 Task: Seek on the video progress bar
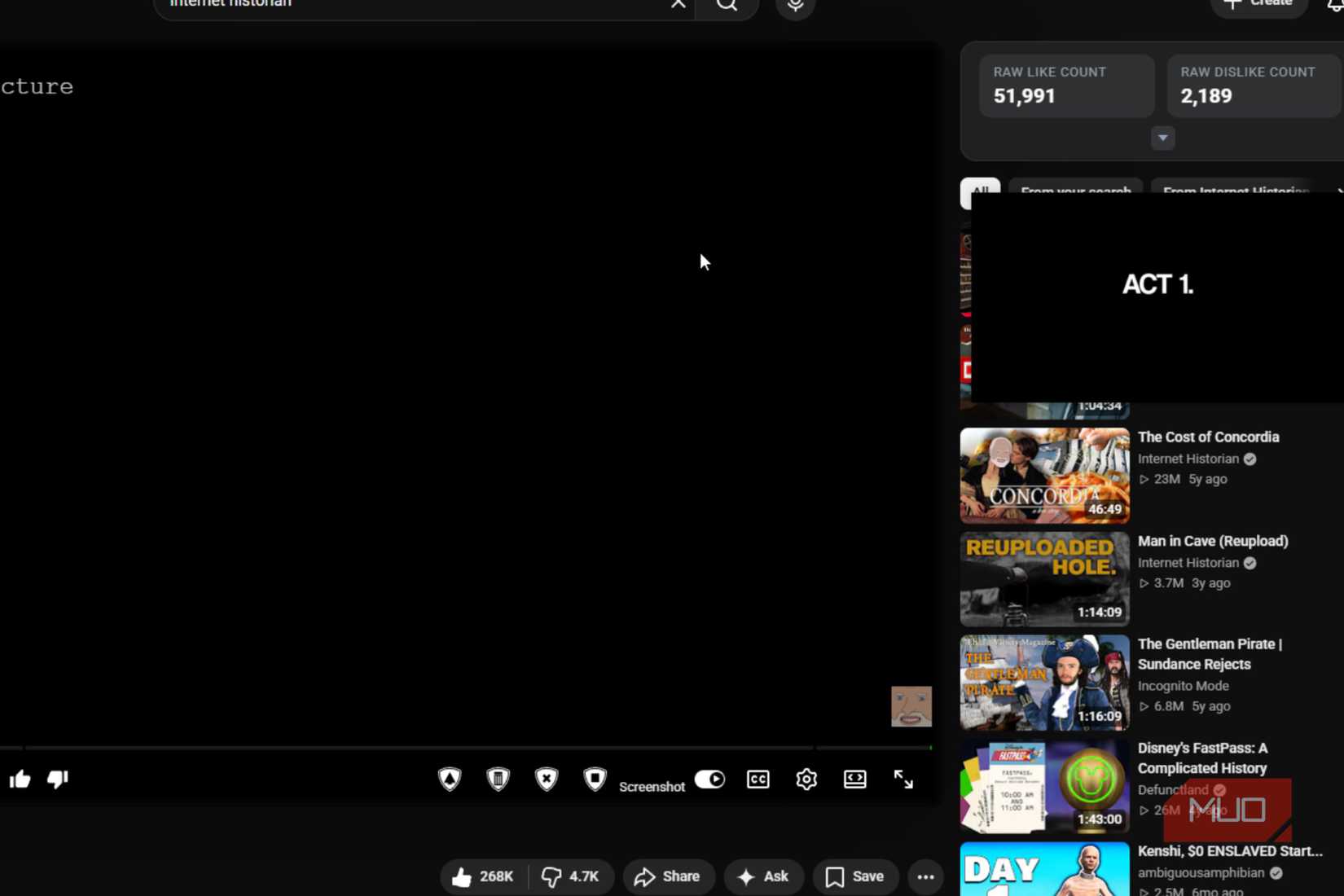(x=466, y=747)
